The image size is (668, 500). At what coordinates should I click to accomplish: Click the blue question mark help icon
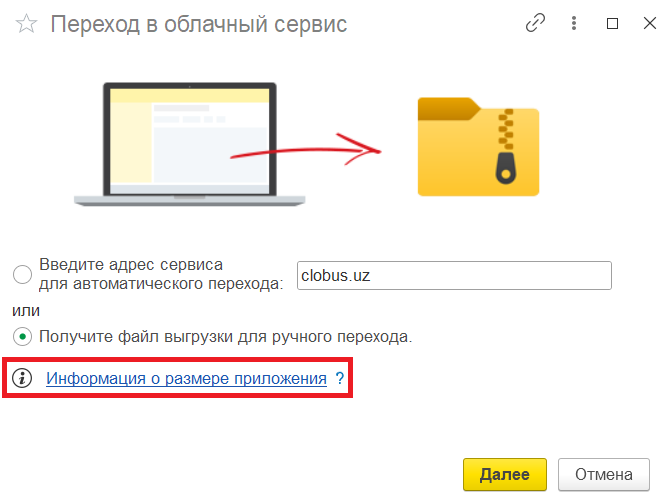(340, 379)
